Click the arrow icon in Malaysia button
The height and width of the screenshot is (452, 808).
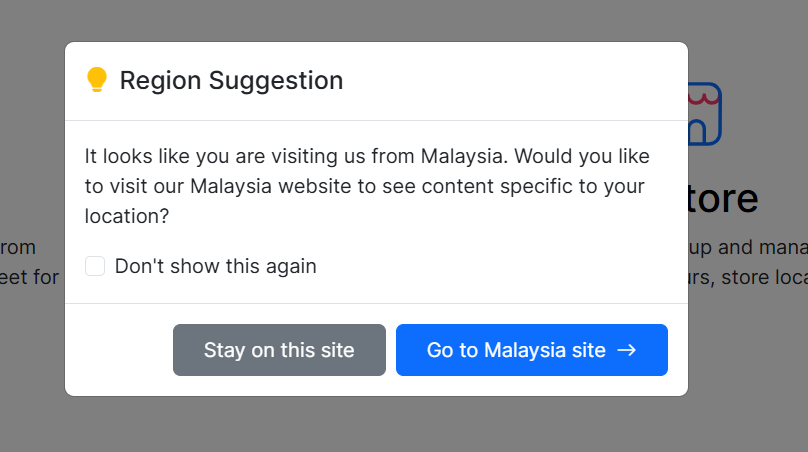(x=627, y=350)
